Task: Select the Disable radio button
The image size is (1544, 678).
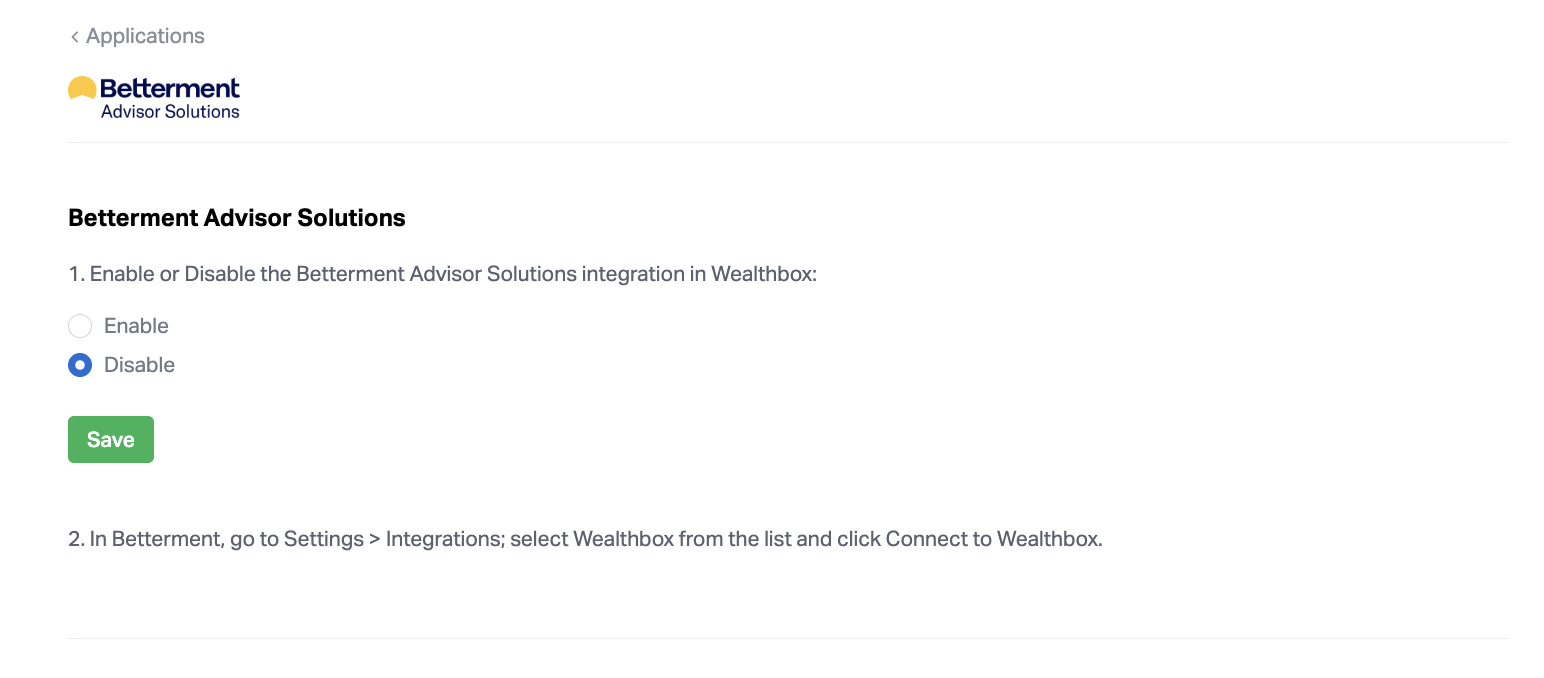Action: tap(80, 365)
